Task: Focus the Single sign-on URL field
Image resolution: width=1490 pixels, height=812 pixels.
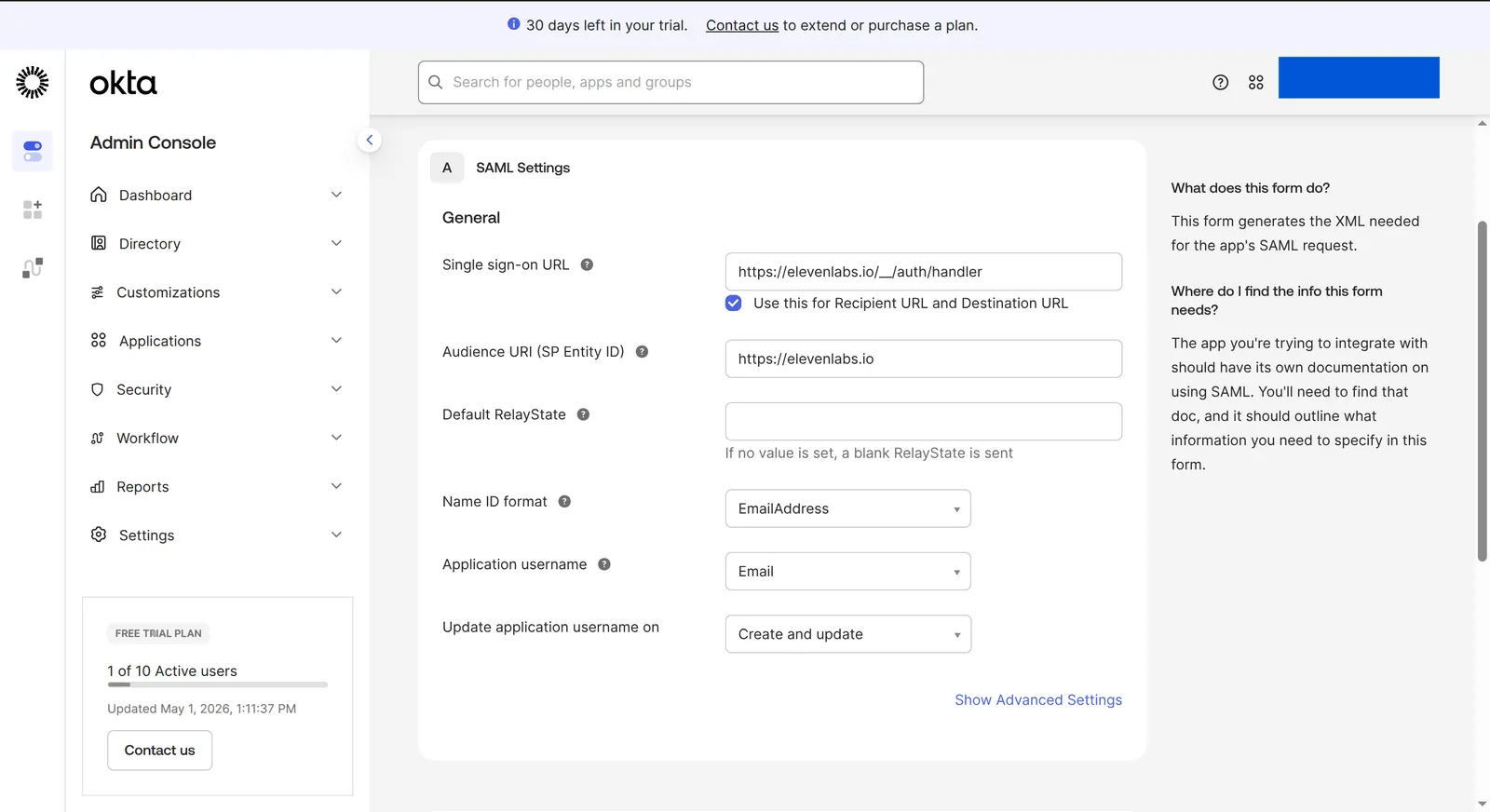Action: point(923,272)
